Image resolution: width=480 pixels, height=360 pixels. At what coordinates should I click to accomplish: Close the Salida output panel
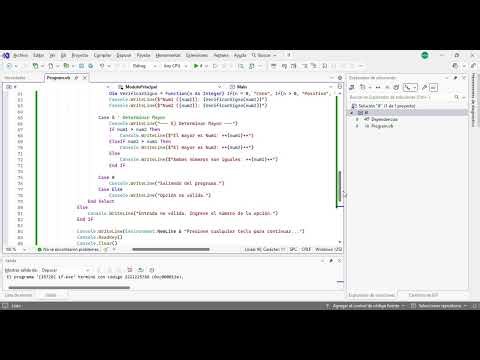[340, 261]
